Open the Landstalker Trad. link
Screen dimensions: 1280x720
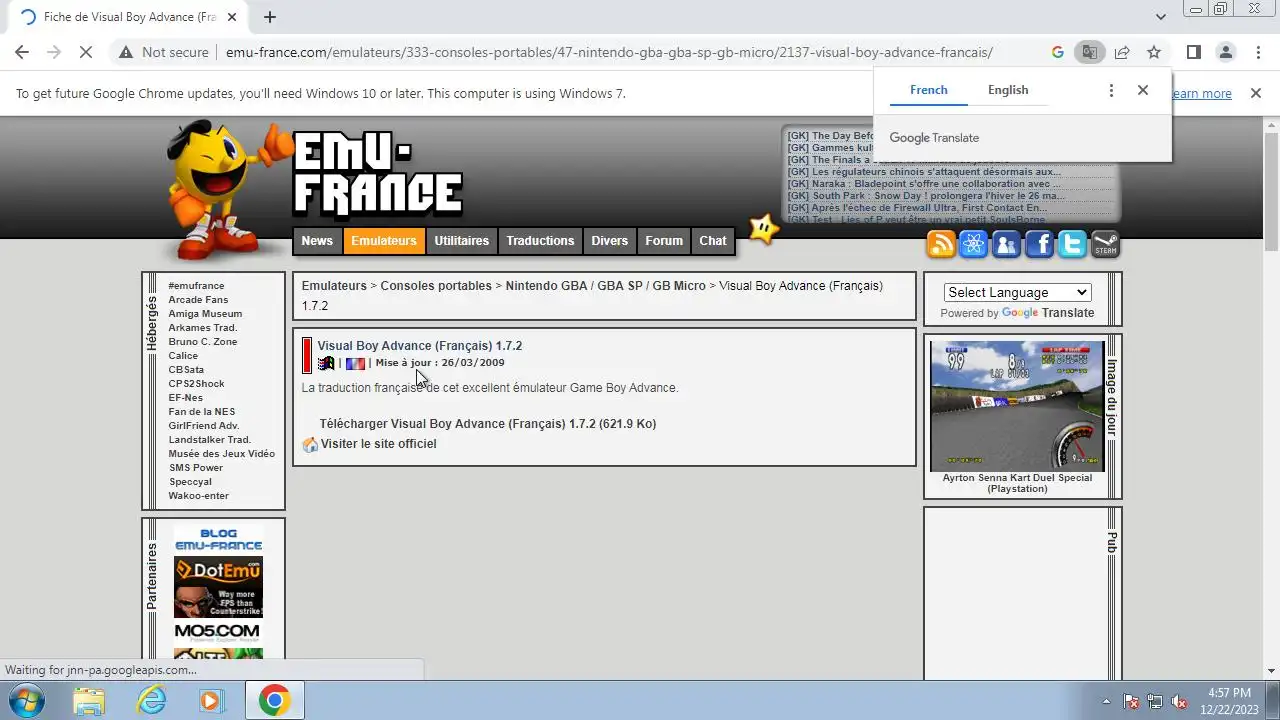pos(209,440)
